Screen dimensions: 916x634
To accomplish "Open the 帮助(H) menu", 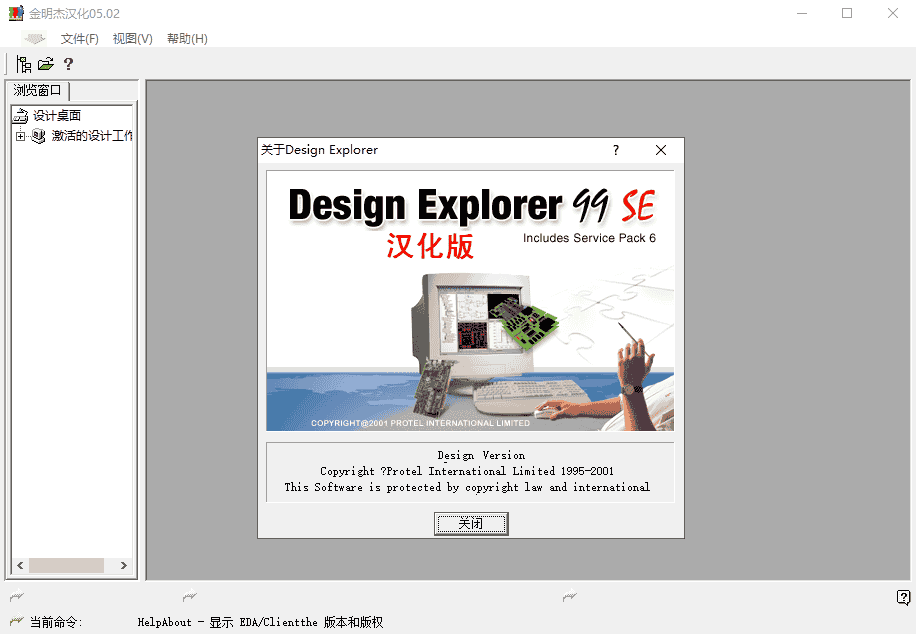I will coord(187,39).
